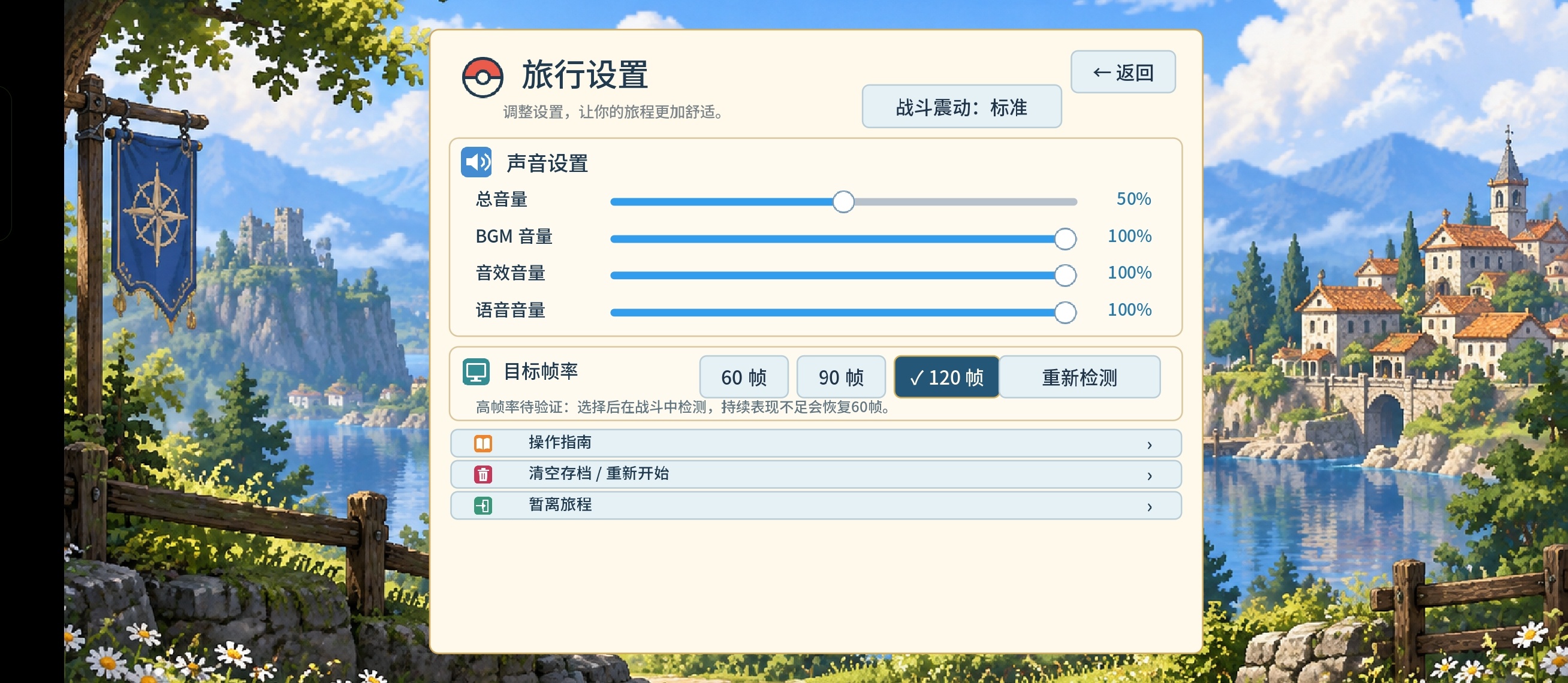Click the 目标帧率 label
The image size is (1568, 683).
click(541, 371)
